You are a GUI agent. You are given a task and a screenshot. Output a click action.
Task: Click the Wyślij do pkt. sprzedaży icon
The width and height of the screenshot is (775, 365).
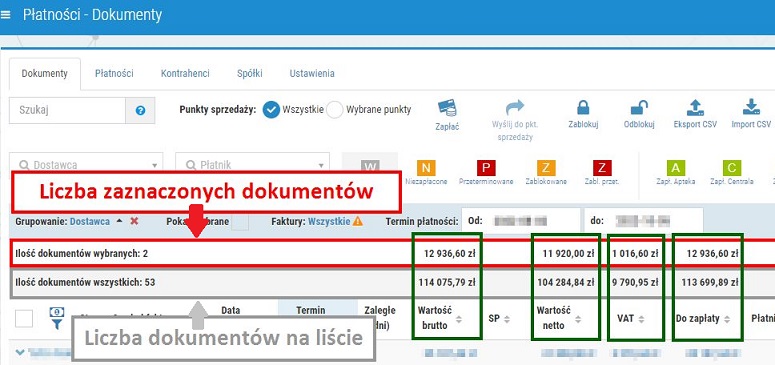coord(515,108)
